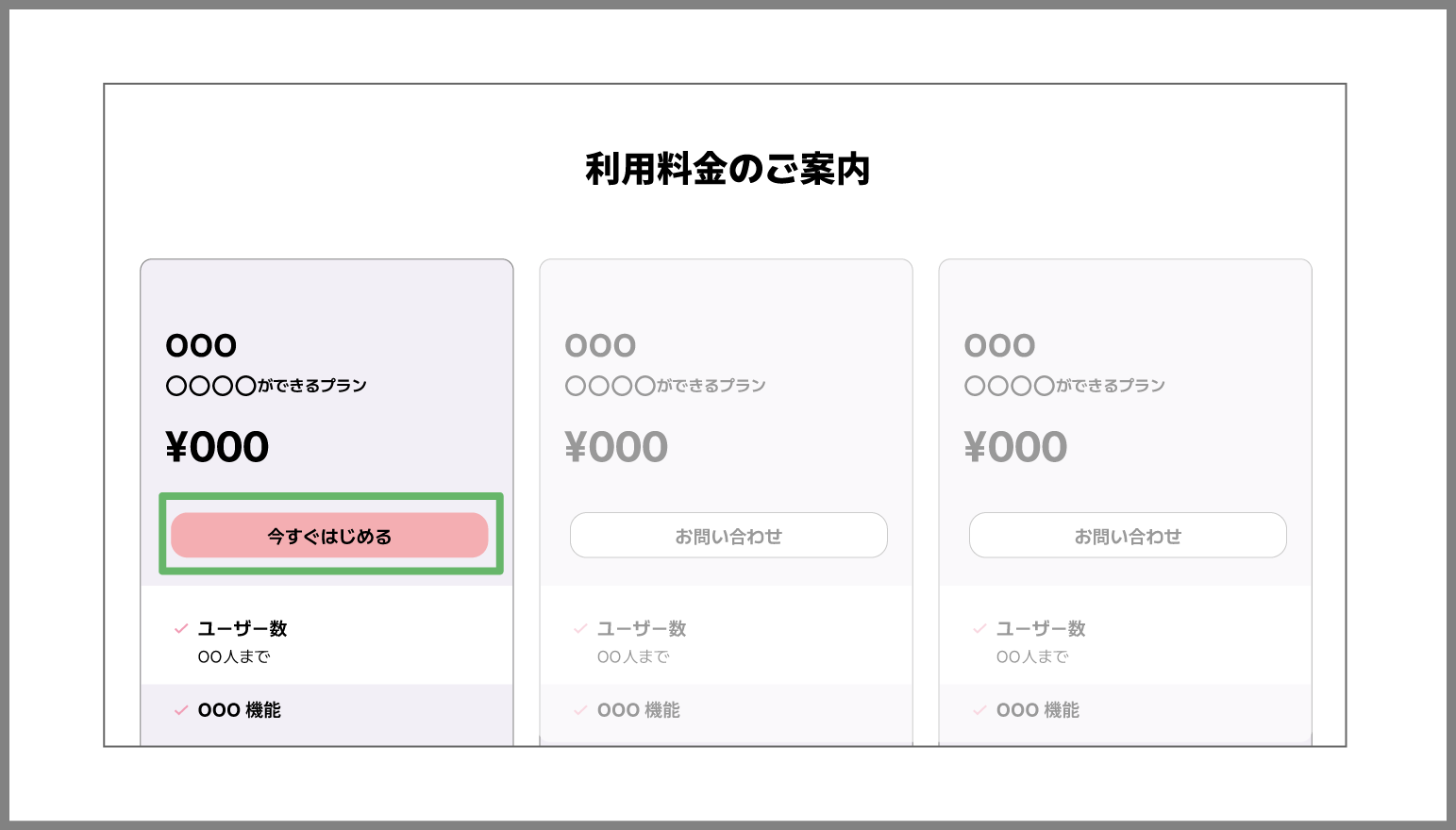This screenshot has width=1456, height=830.
Task: Click the checkmark beside ユーザー数 in left plan
Action: click(181, 629)
